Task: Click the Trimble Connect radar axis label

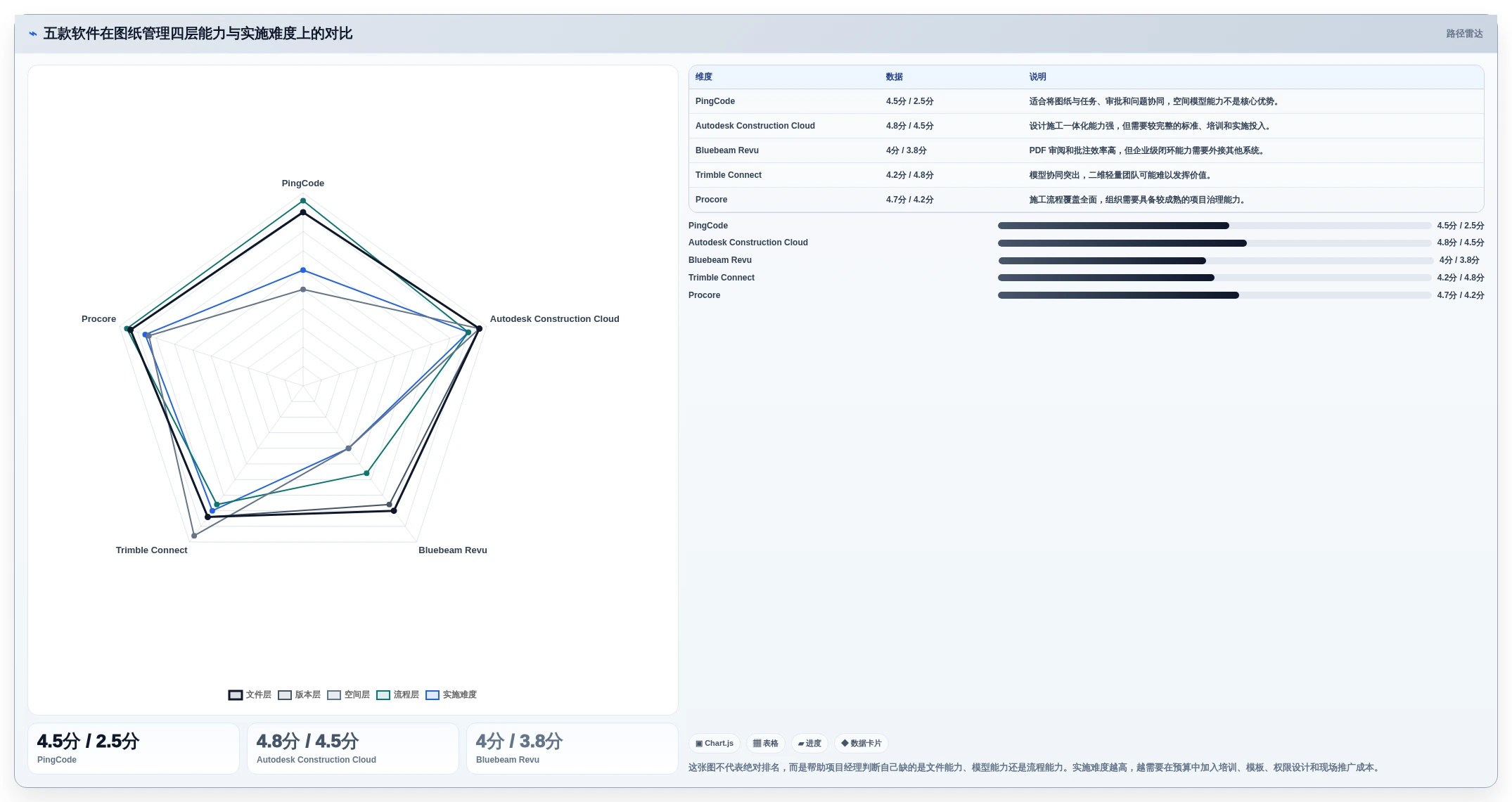Action: (x=152, y=550)
